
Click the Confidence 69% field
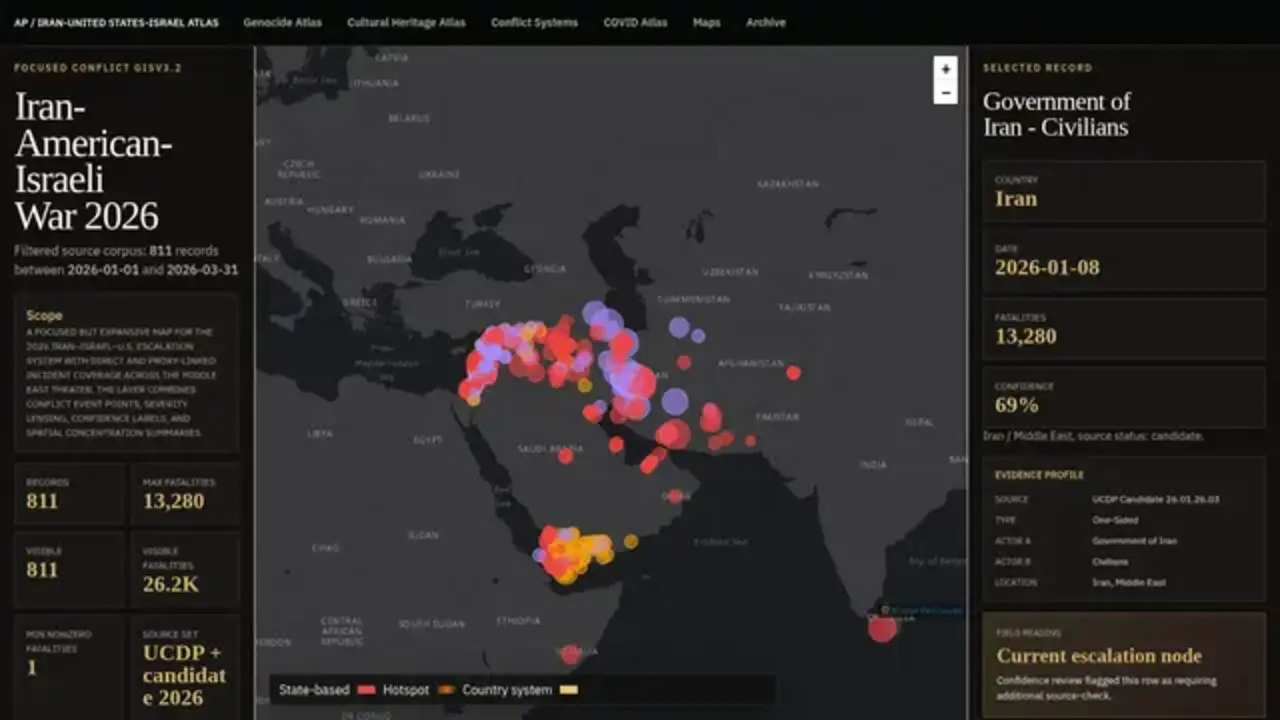click(1124, 398)
